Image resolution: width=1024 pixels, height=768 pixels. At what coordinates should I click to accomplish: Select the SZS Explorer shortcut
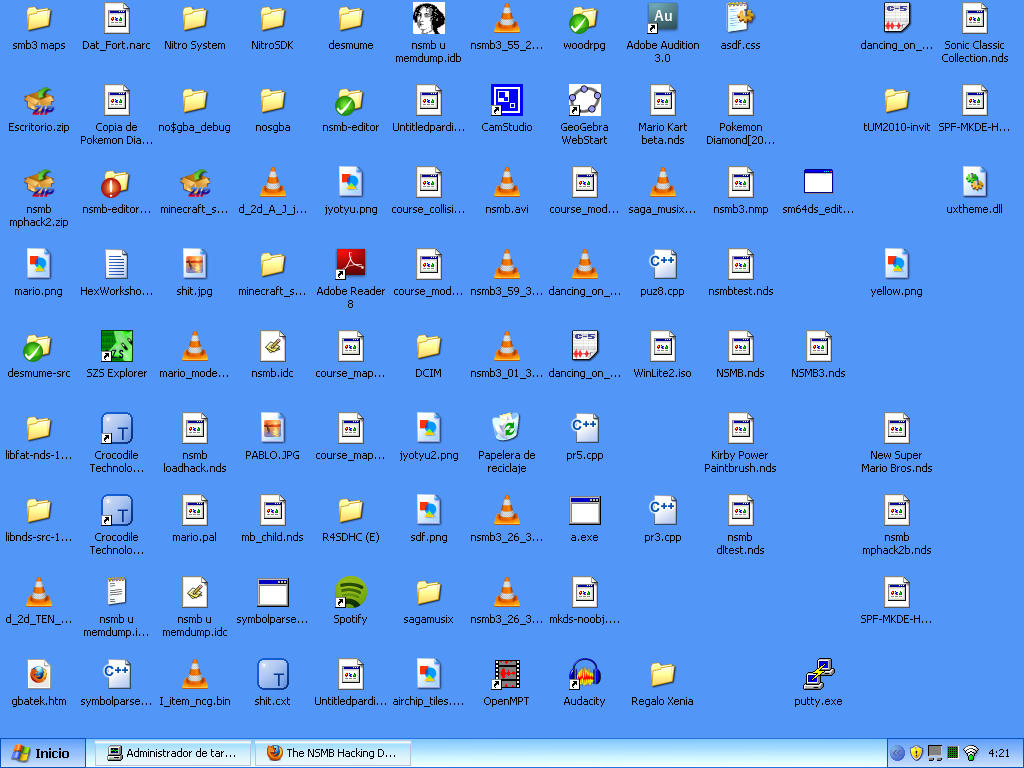[x=116, y=347]
